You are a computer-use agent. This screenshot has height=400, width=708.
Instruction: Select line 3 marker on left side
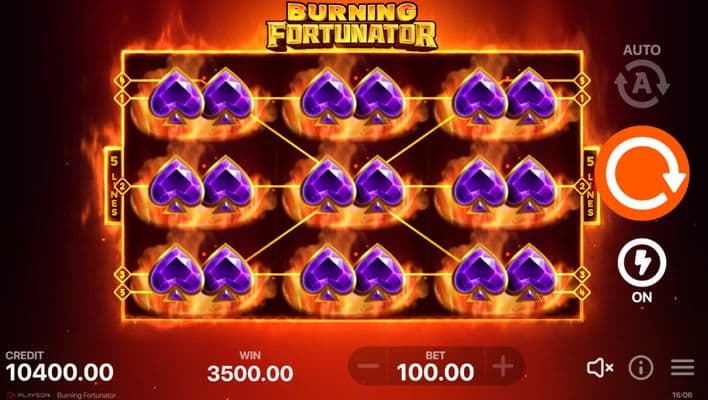point(122,274)
